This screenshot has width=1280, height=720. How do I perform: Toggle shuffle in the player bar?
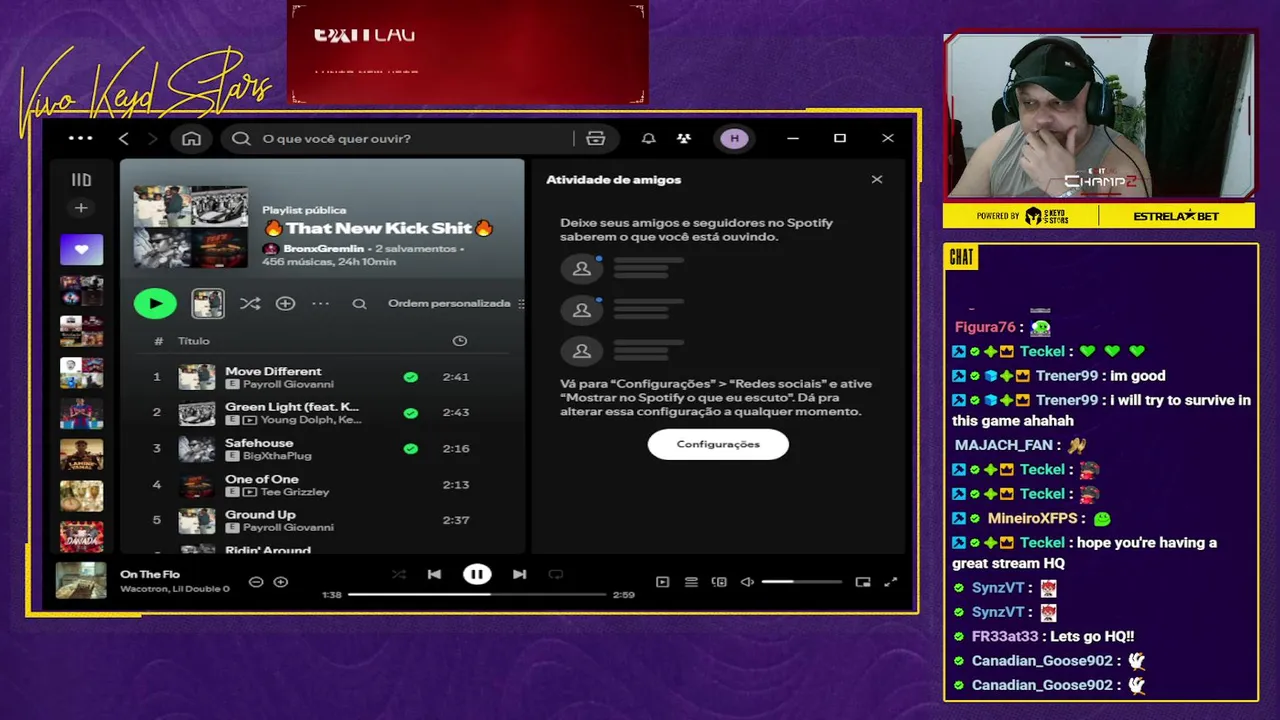click(x=399, y=574)
